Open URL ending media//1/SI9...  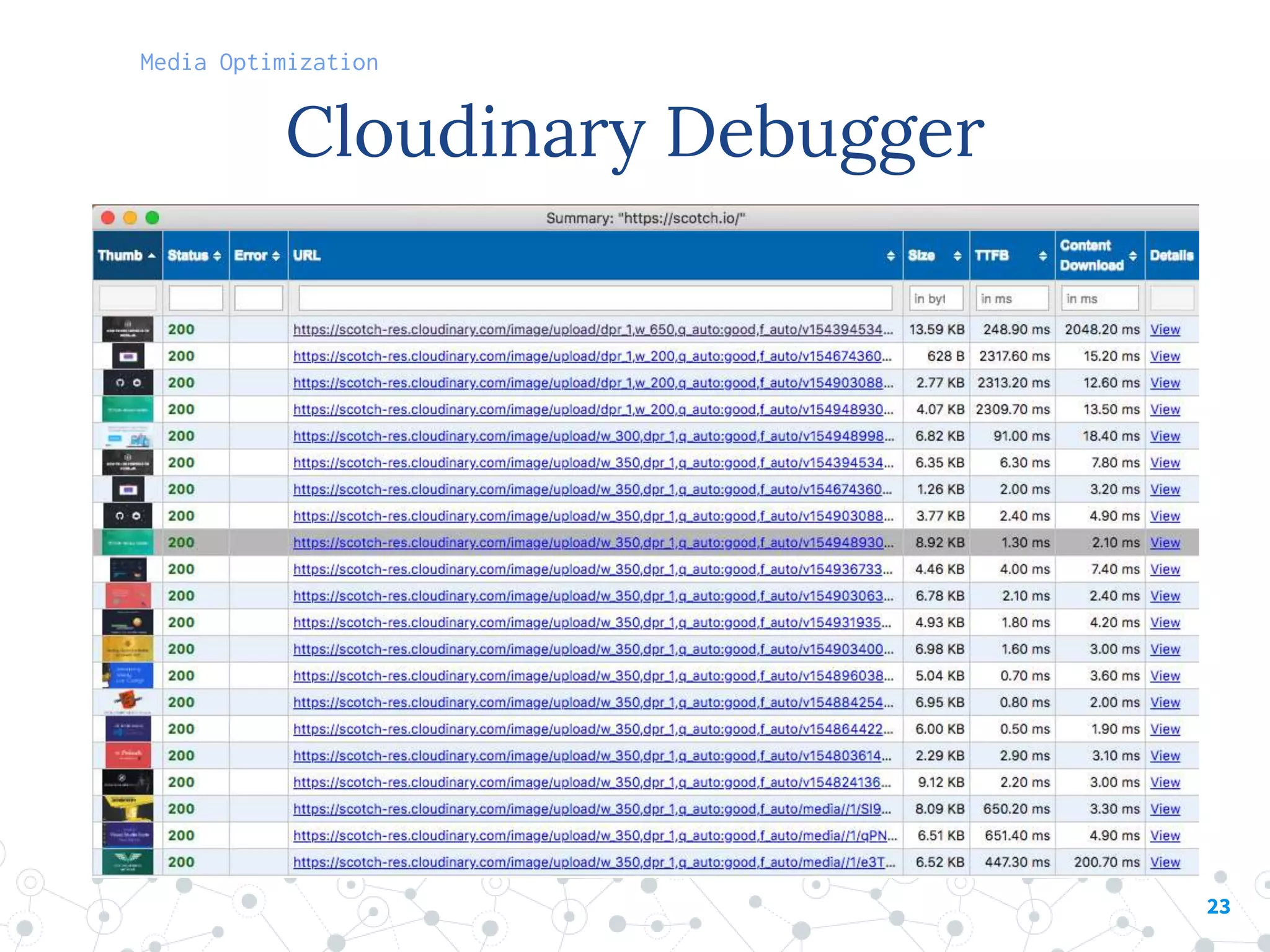click(592, 809)
